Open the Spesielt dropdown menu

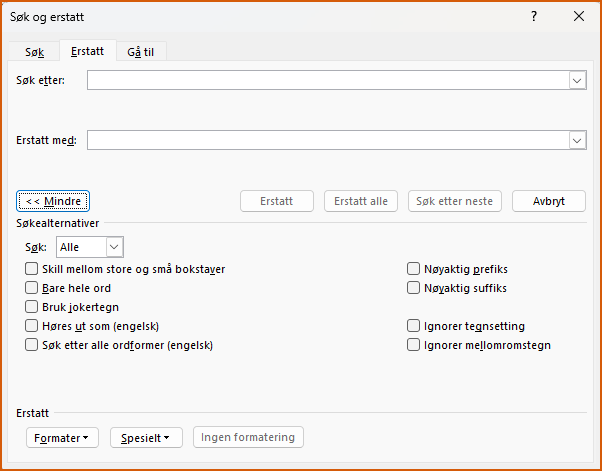click(146, 438)
